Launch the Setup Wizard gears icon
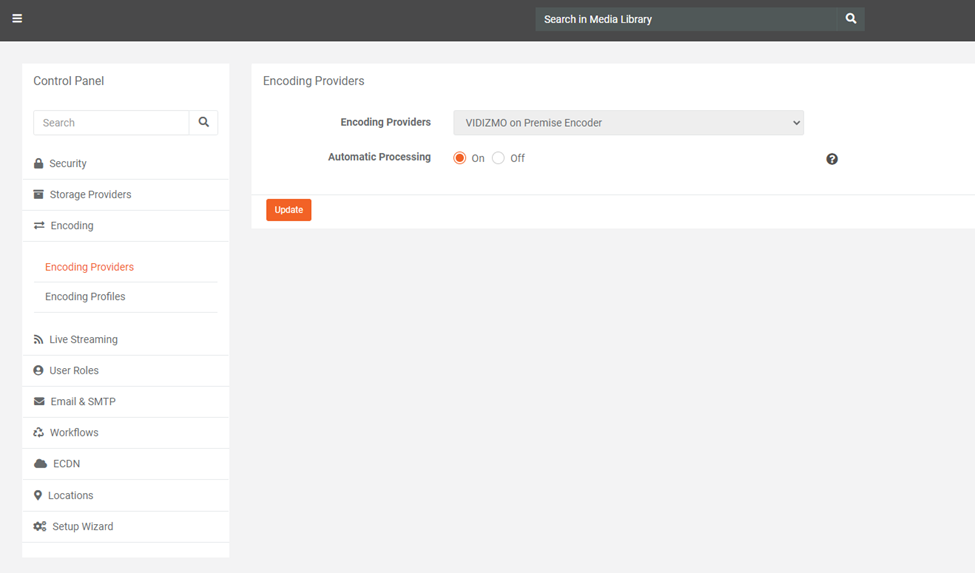The height and width of the screenshot is (573, 975). coord(40,527)
